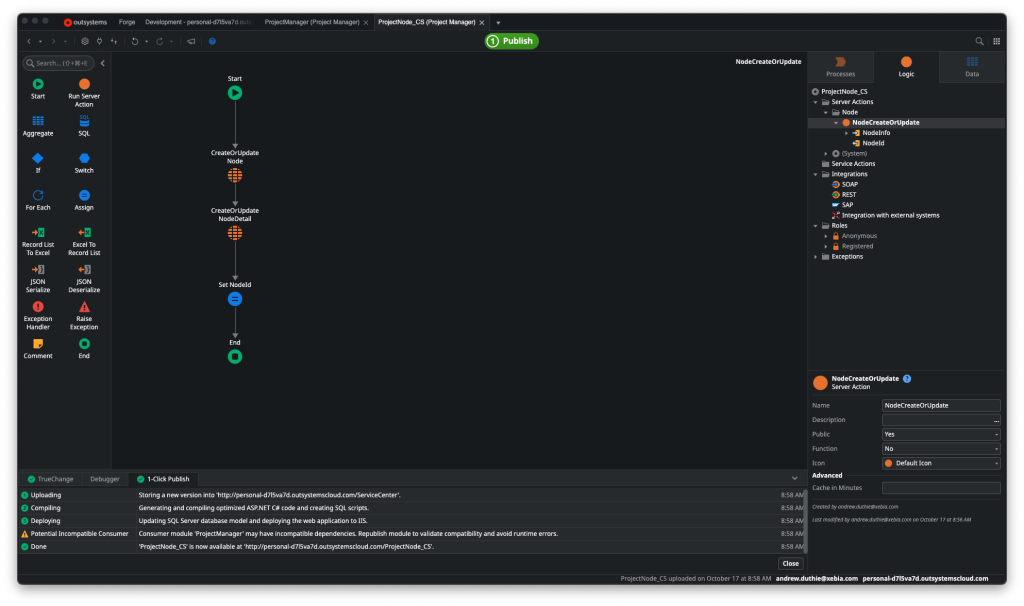Collapse the Node folder

(825, 112)
